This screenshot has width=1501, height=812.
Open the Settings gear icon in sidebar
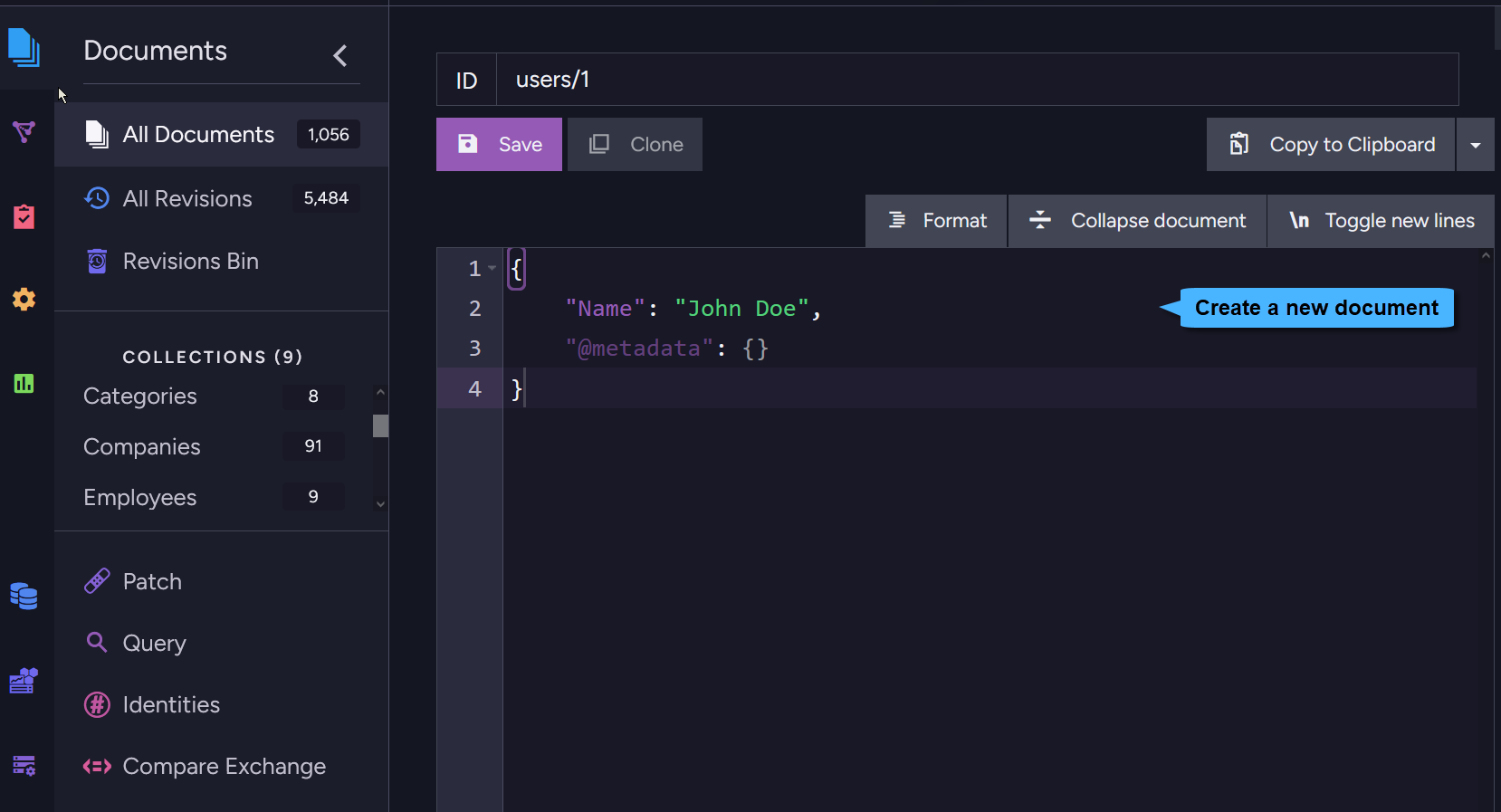coord(24,300)
